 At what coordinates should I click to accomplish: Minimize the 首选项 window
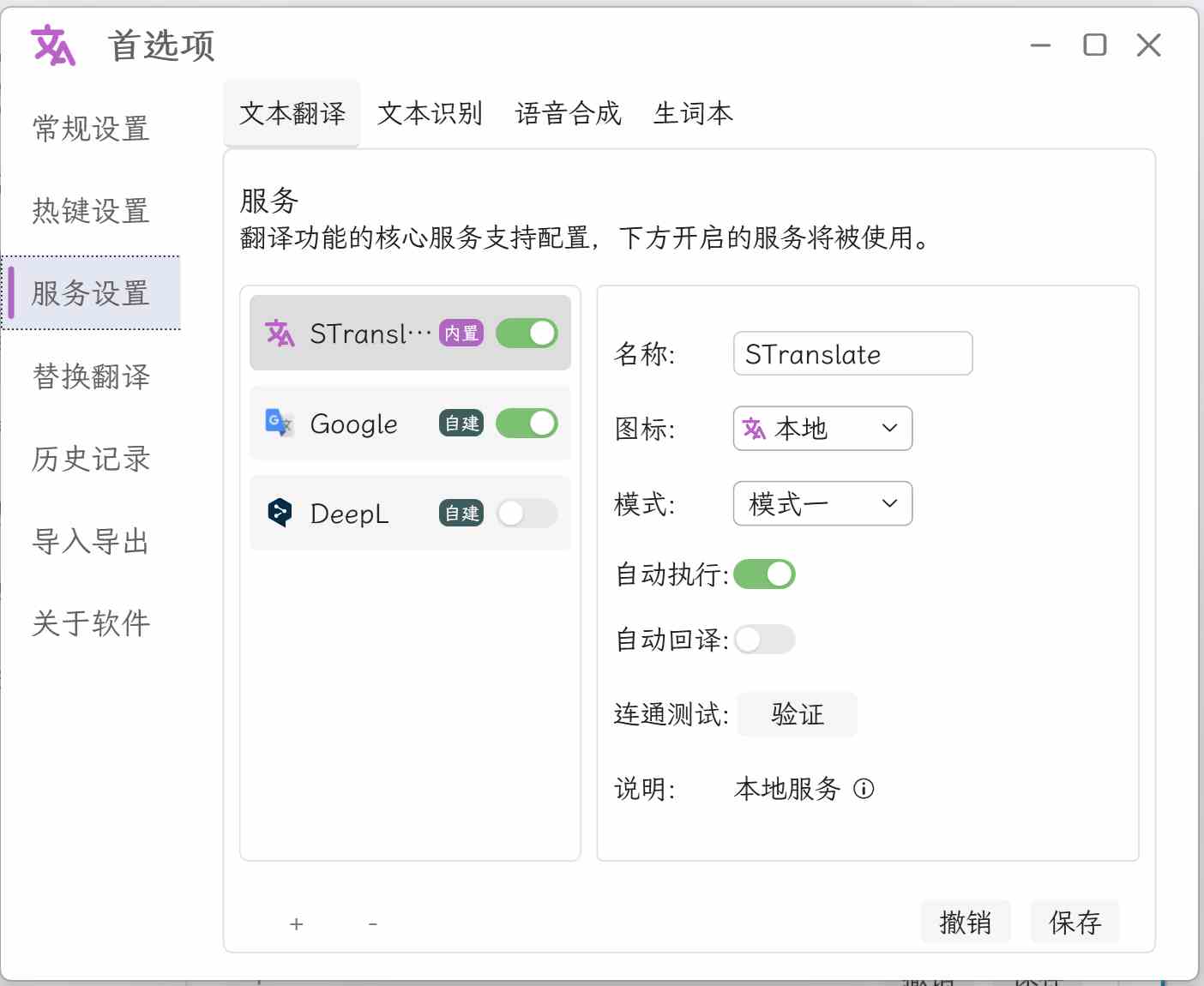[1040, 45]
